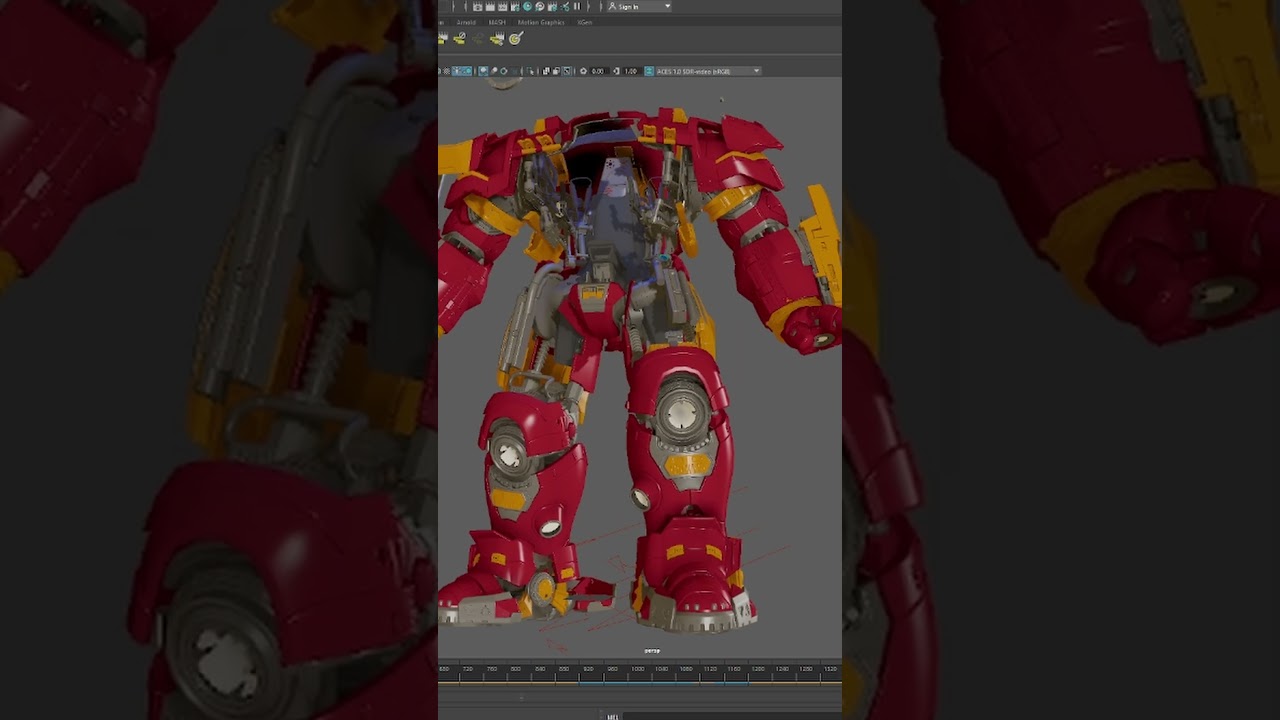This screenshot has width=1280, height=720.
Task: Open Hypershade with the teal sphere icon
Action: [527, 7]
